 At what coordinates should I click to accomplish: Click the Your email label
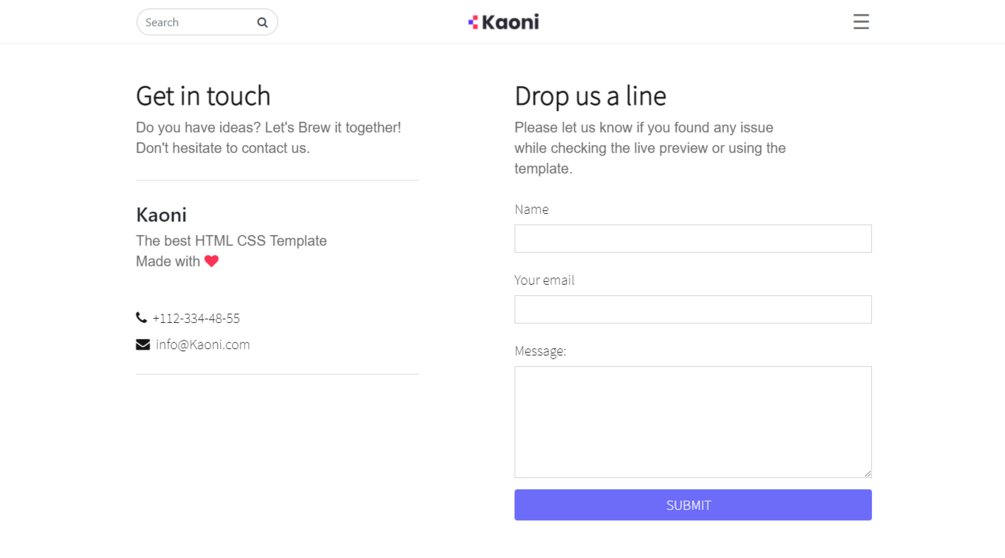point(544,280)
